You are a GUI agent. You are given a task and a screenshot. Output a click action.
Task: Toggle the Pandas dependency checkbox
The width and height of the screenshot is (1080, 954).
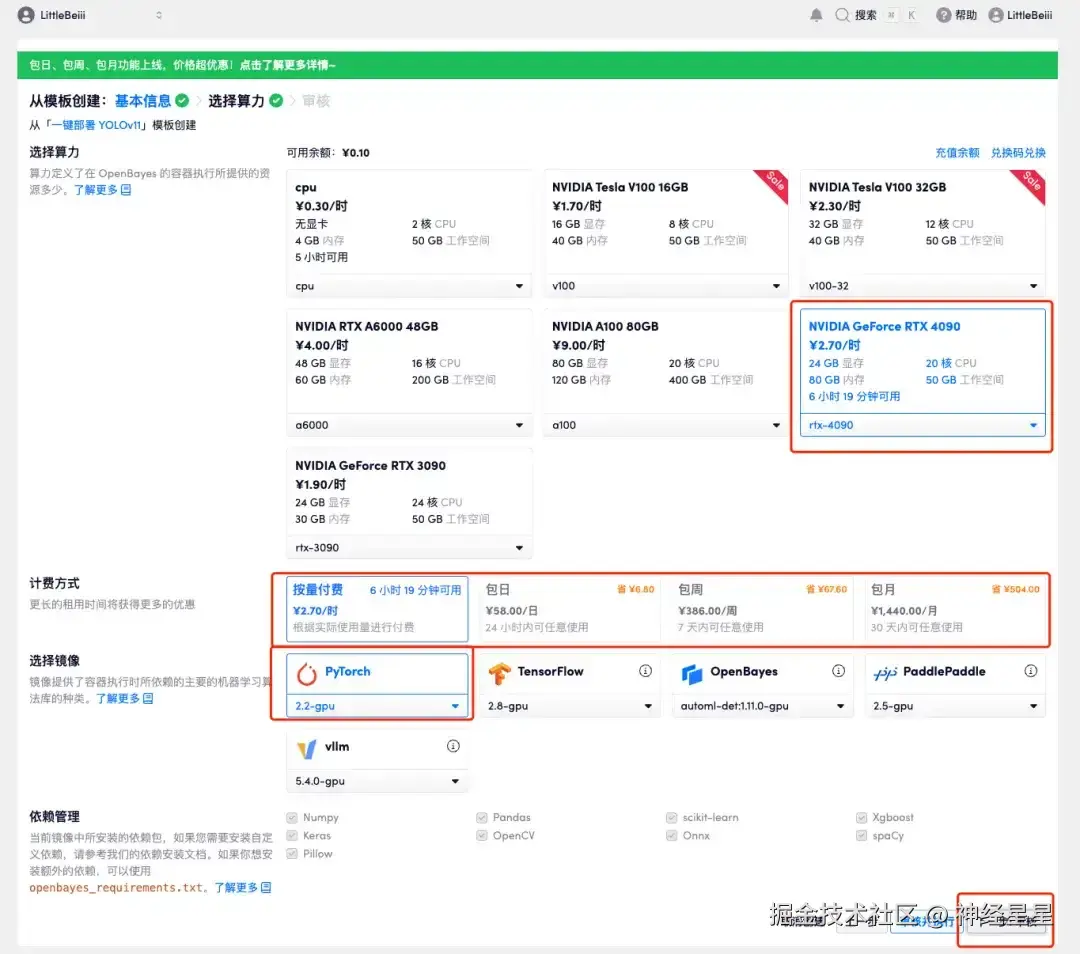tap(481, 818)
